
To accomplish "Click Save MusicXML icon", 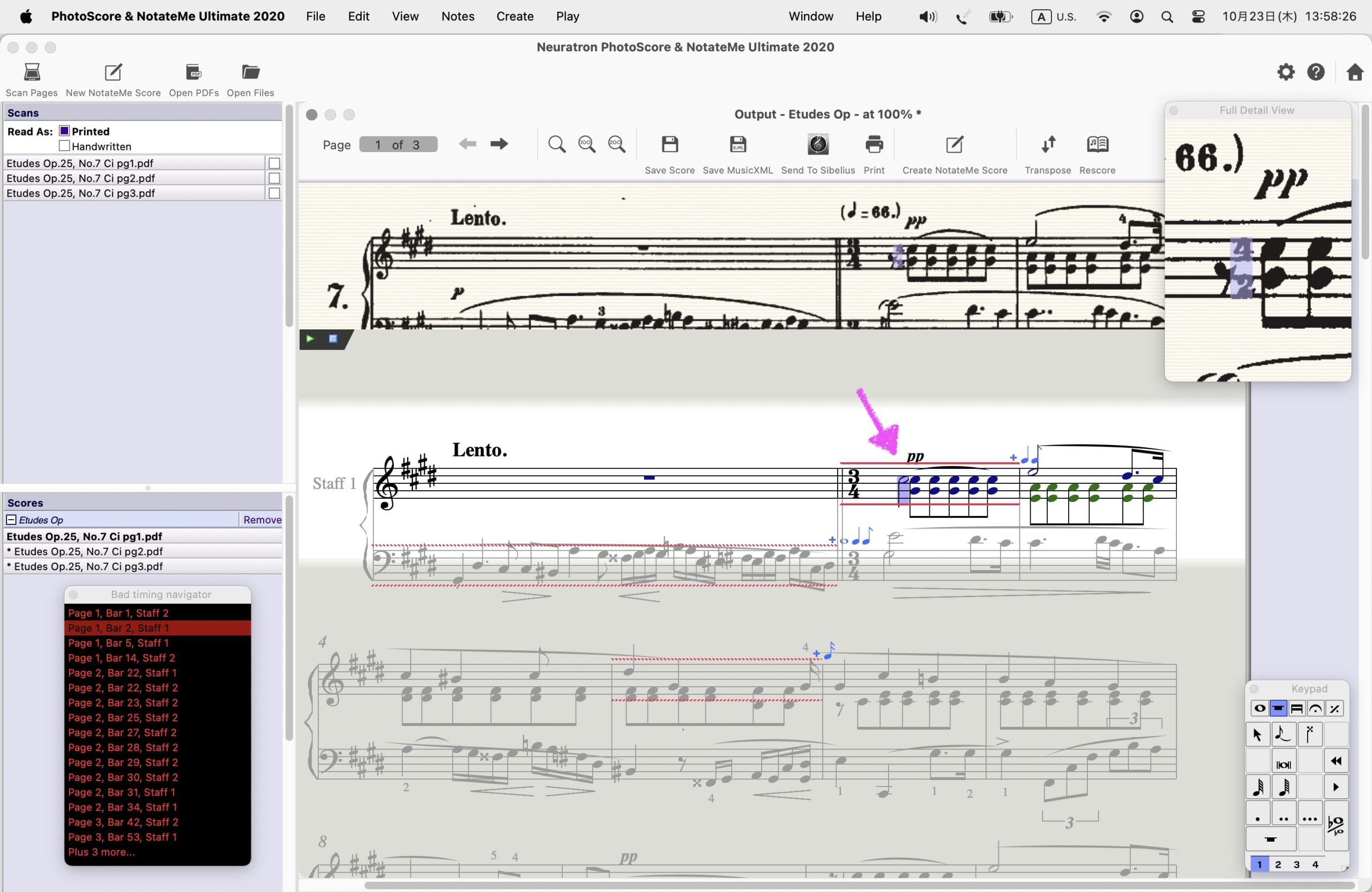I will click(737, 144).
